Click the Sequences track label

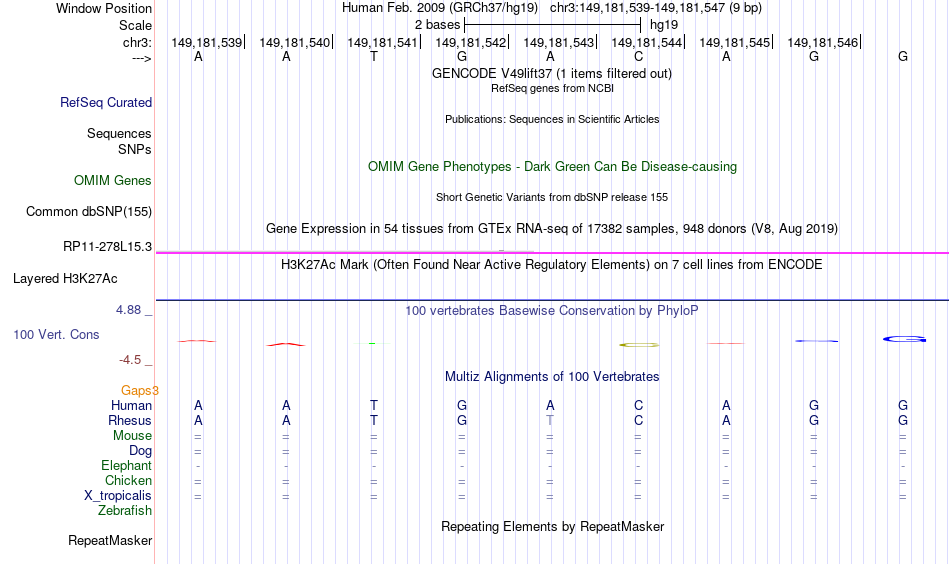[119, 133]
